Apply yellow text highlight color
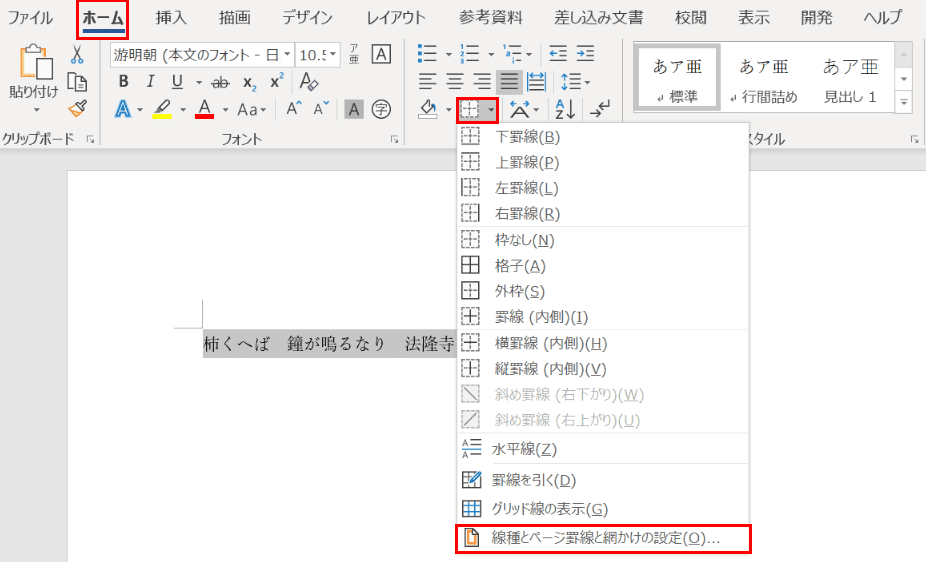The image size is (926, 562). [162, 109]
